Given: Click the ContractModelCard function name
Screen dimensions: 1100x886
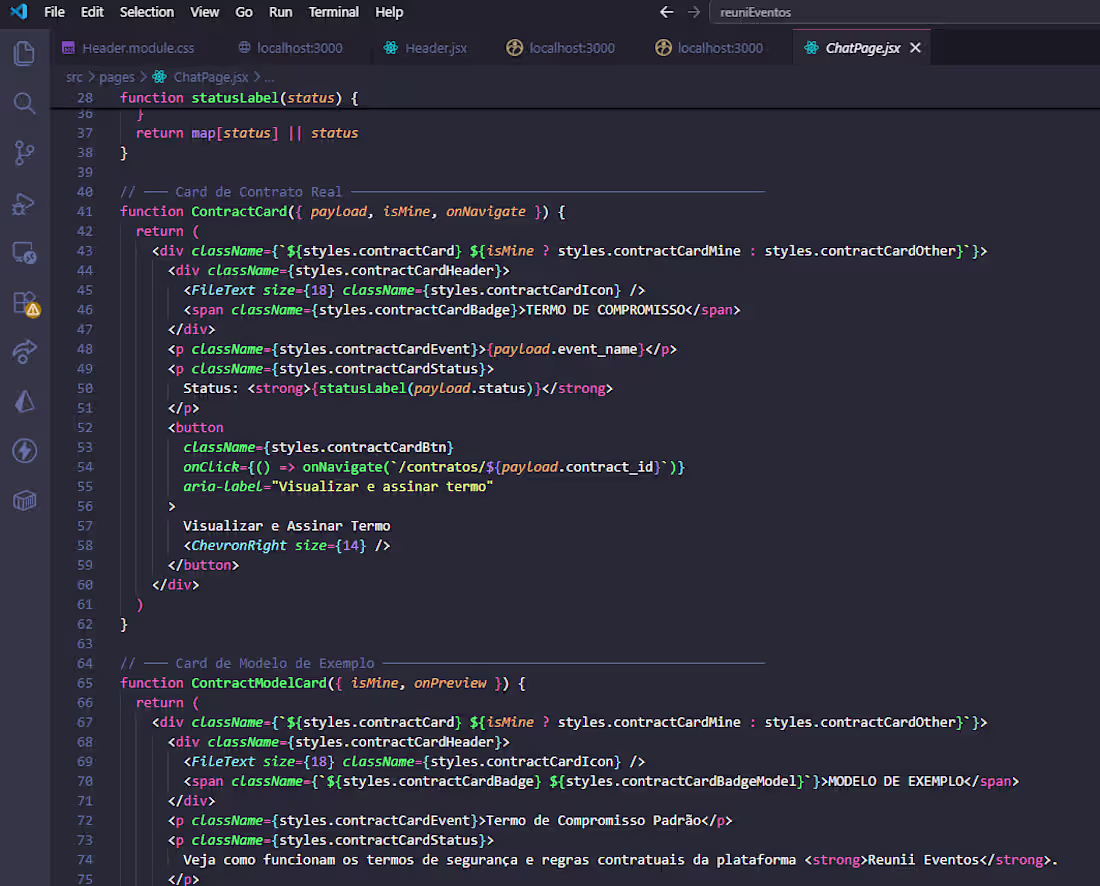Looking at the screenshot, I should click(x=259, y=683).
